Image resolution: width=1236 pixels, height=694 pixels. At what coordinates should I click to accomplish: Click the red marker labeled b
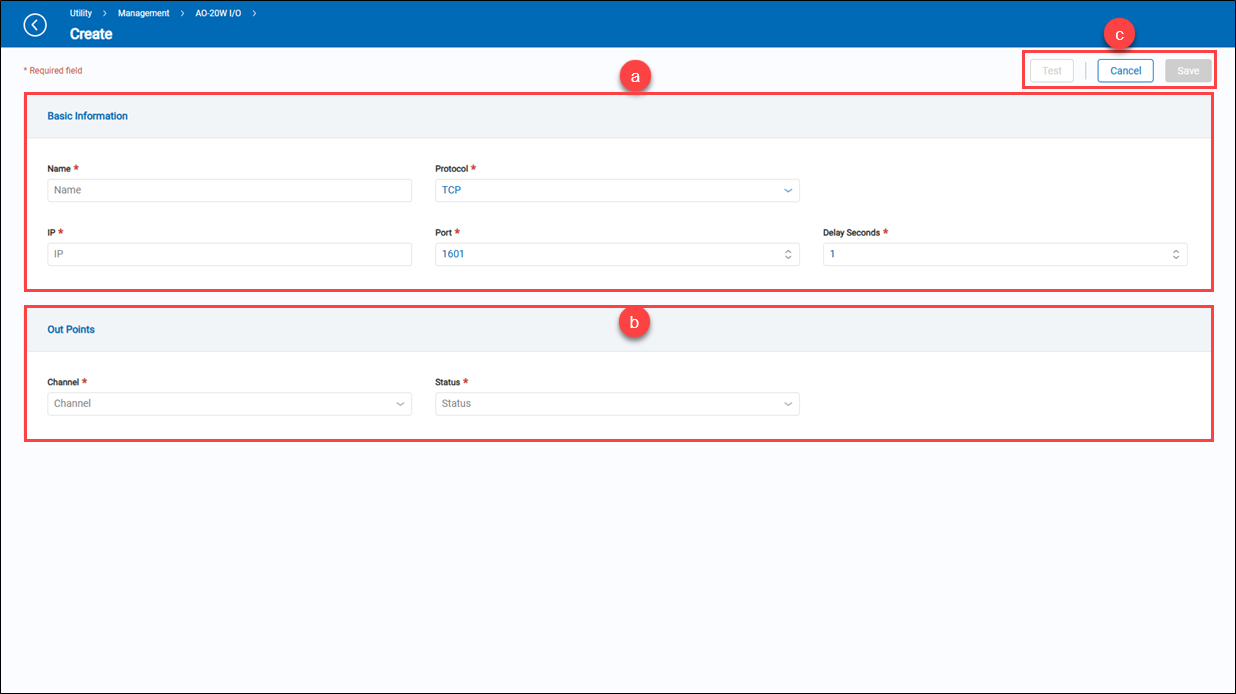[634, 323]
